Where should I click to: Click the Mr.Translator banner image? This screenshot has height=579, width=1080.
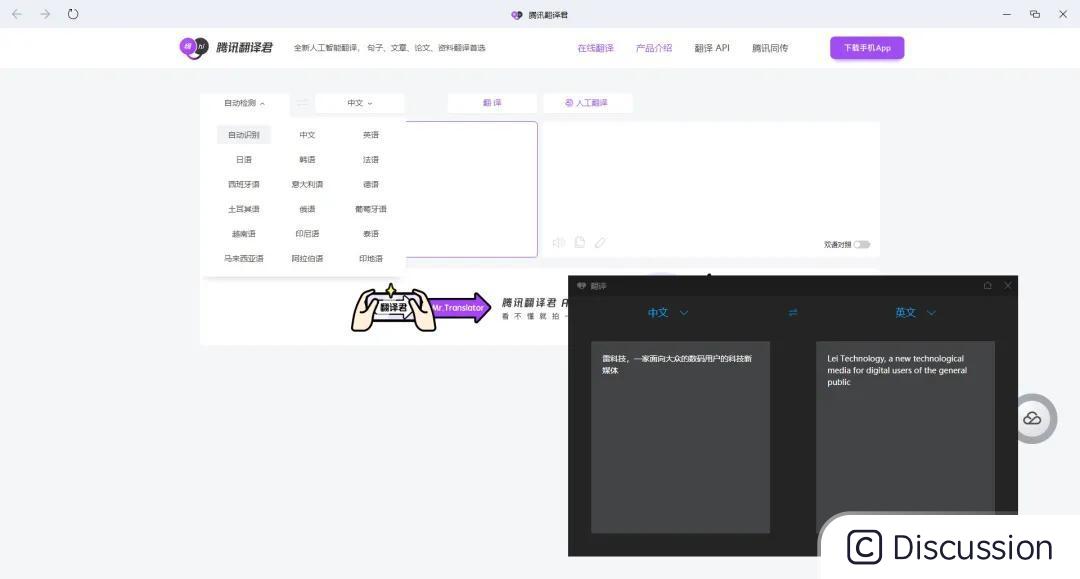point(421,308)
